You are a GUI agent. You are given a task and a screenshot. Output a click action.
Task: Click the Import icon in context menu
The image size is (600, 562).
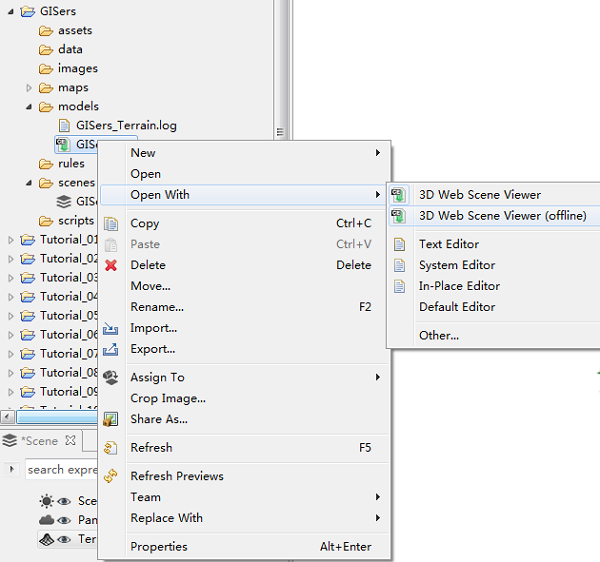pyautogui.click(x=111, y=328)
